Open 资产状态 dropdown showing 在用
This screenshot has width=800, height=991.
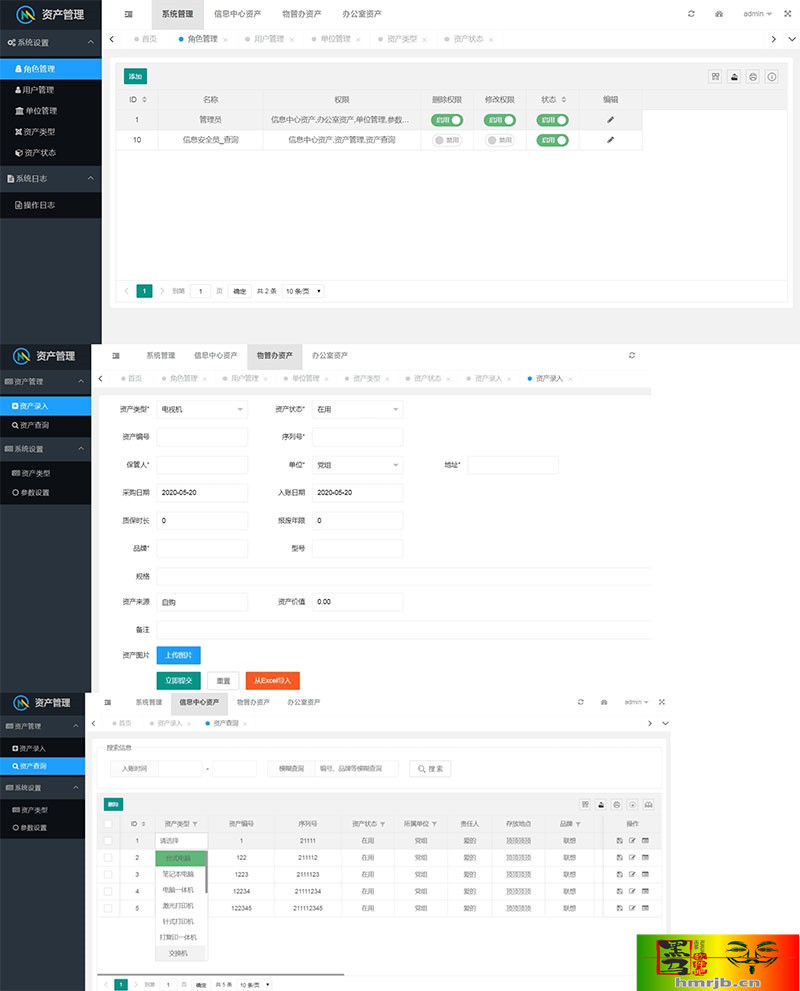point(357,410)
